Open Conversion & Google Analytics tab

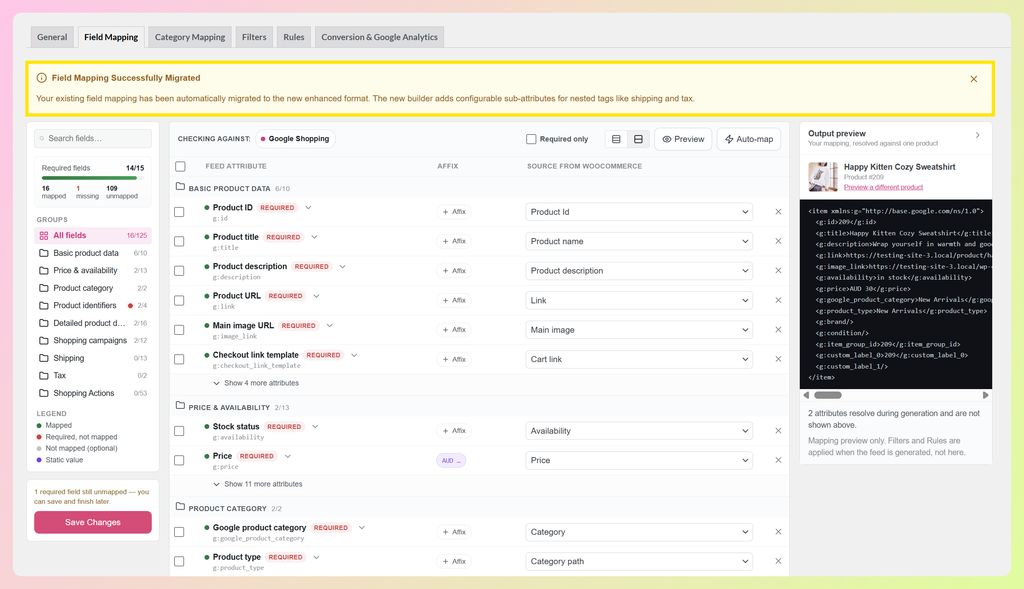point(379,37)
